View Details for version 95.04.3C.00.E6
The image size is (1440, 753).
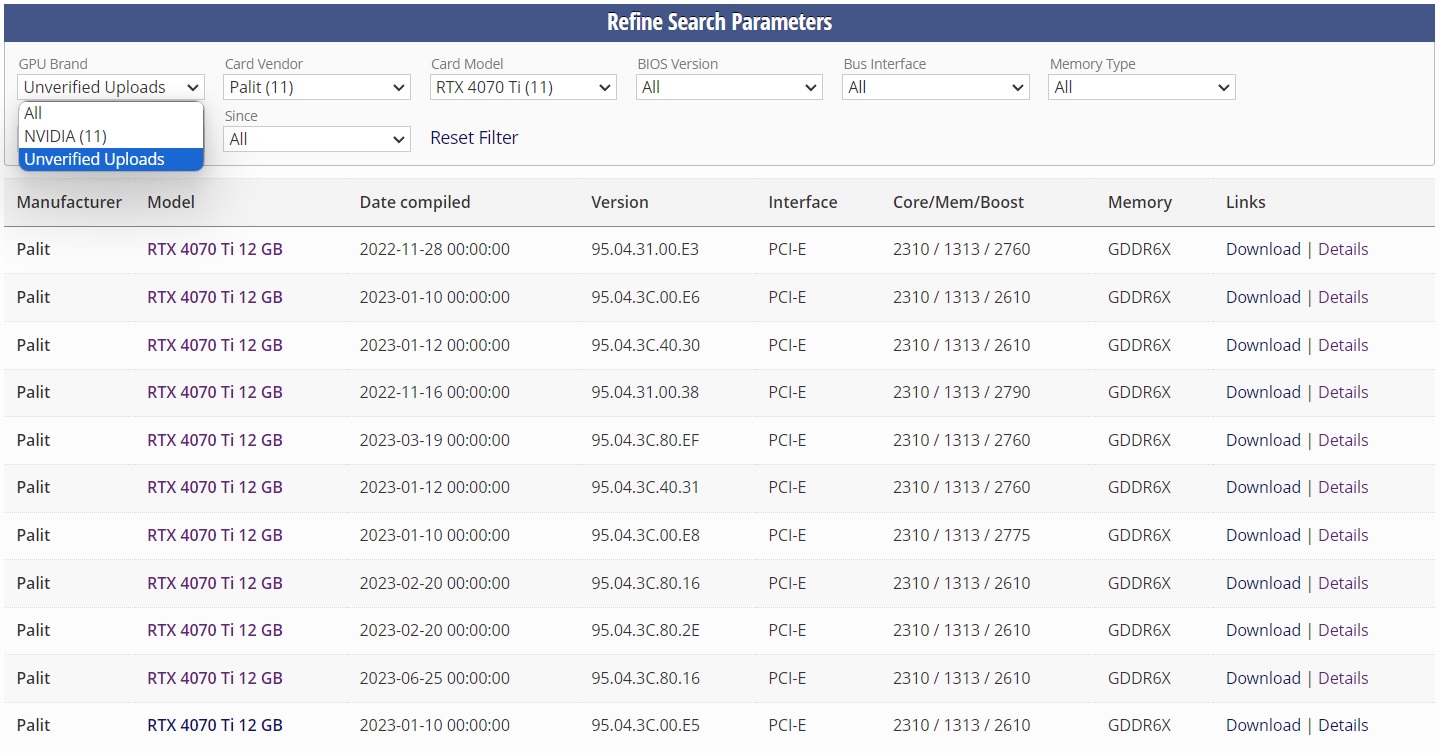[1343, 297]
